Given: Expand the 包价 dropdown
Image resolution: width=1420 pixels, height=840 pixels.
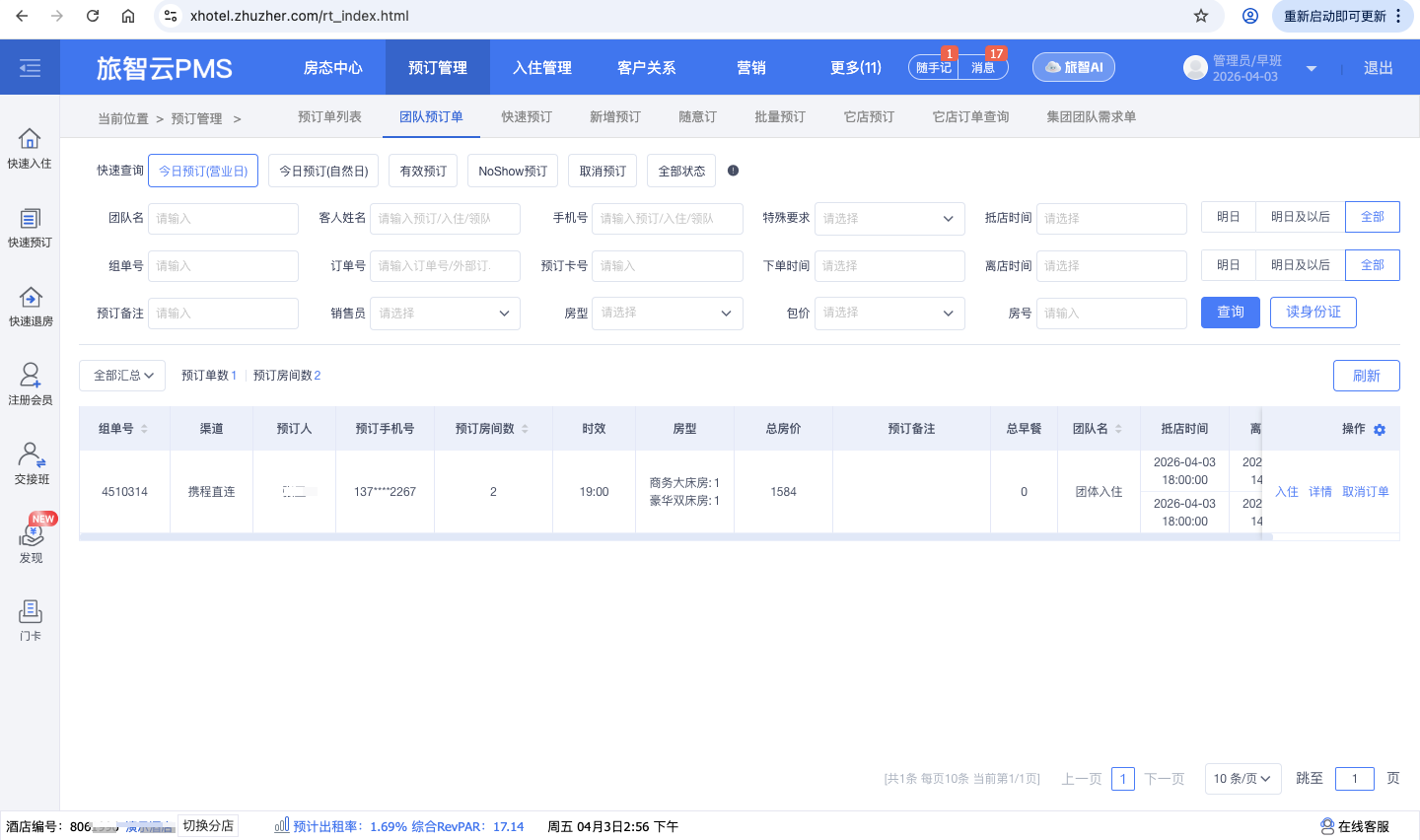Looking at the screenshot, I should (x=889, y=313).
